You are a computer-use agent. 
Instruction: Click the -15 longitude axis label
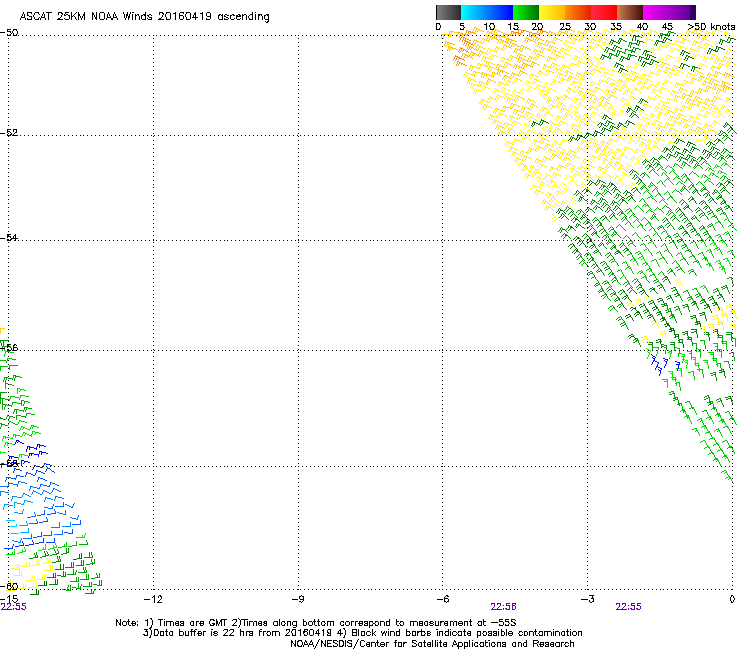point(9,599)
